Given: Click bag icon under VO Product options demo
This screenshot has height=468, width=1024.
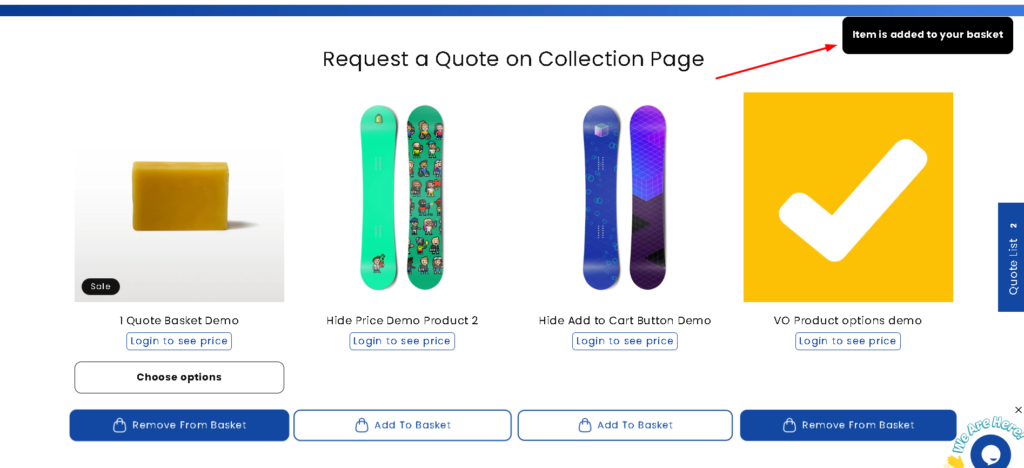Looking at the screenshot, I should pos(789,425).
